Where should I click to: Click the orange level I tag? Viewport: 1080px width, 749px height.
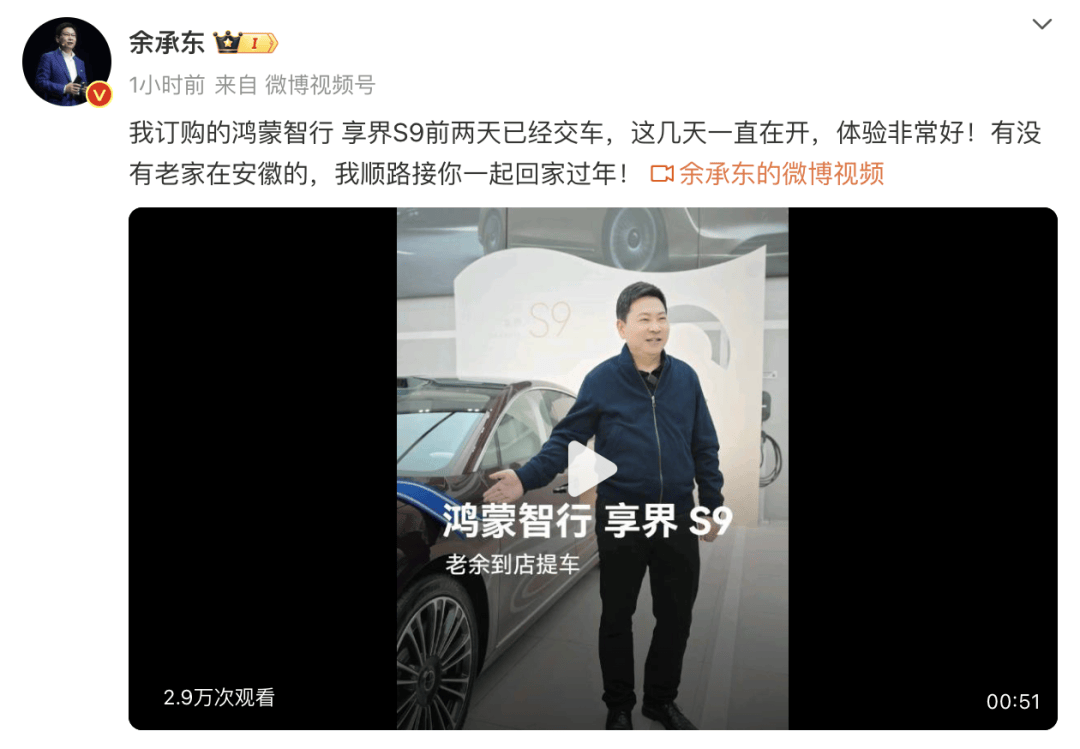(260, 43)
